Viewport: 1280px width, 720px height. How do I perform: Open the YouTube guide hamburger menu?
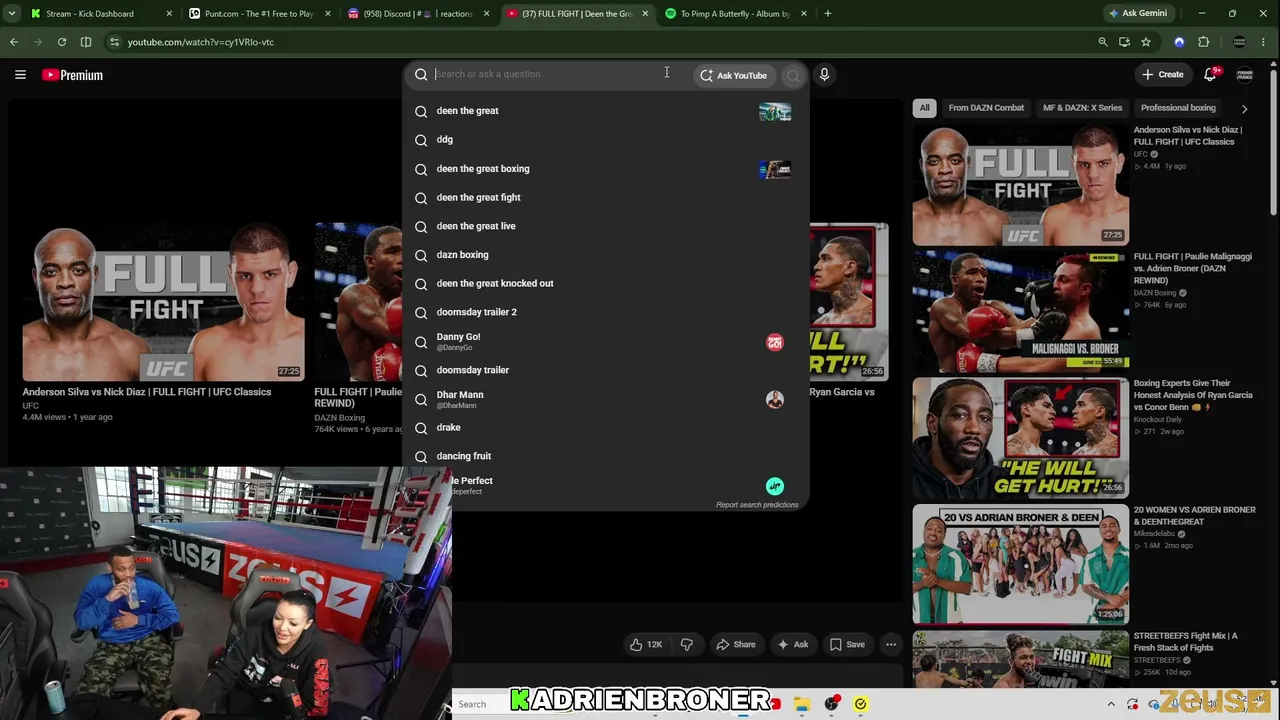pos(20,75)
